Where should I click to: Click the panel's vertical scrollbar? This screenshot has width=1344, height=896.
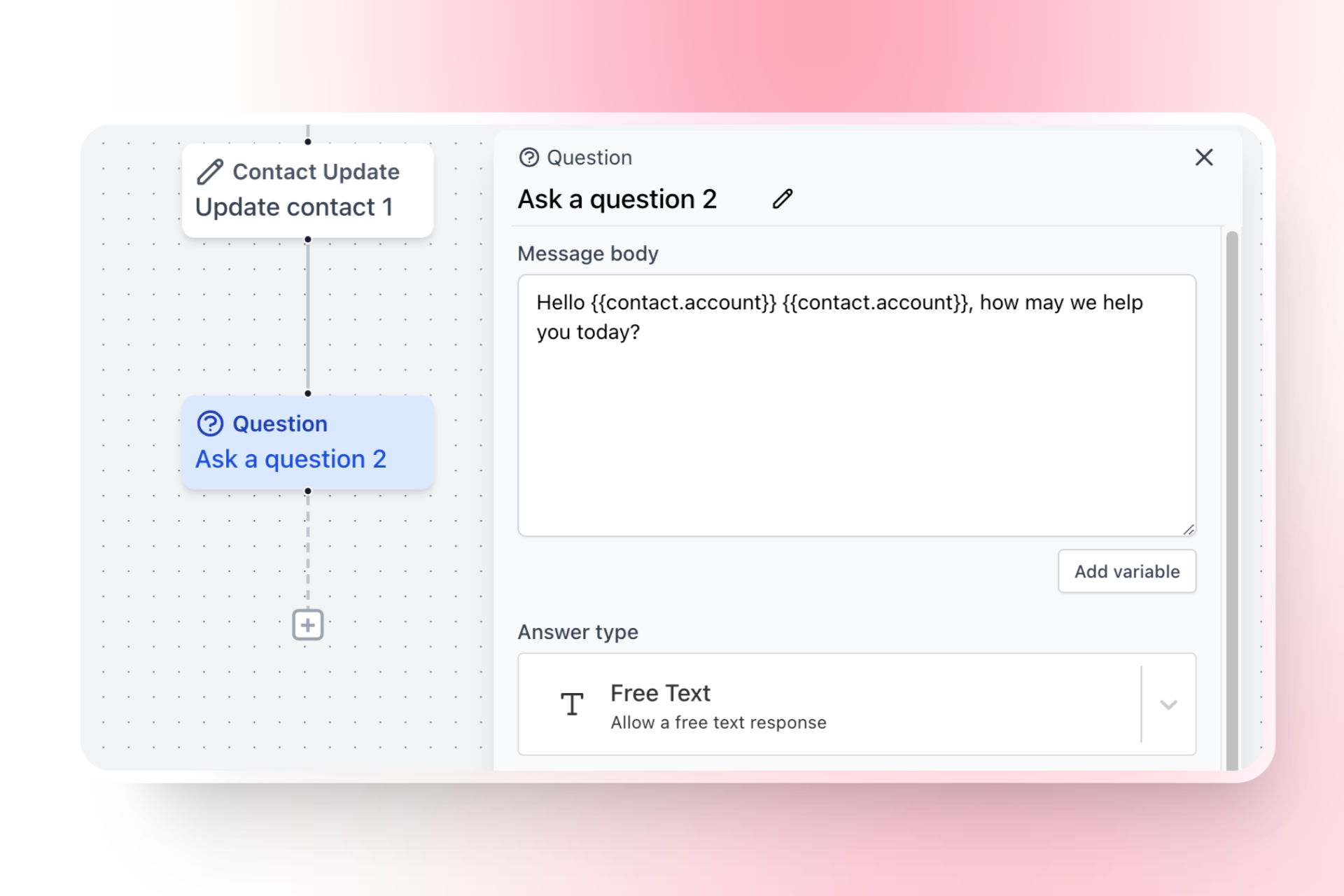click(x=1232, y=490)
